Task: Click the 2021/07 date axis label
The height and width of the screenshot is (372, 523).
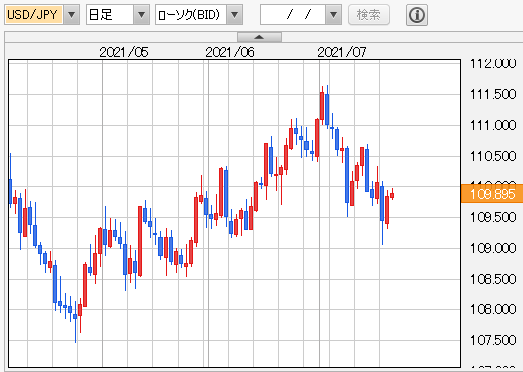Action: pyautogui.click(x=342, y=52)
